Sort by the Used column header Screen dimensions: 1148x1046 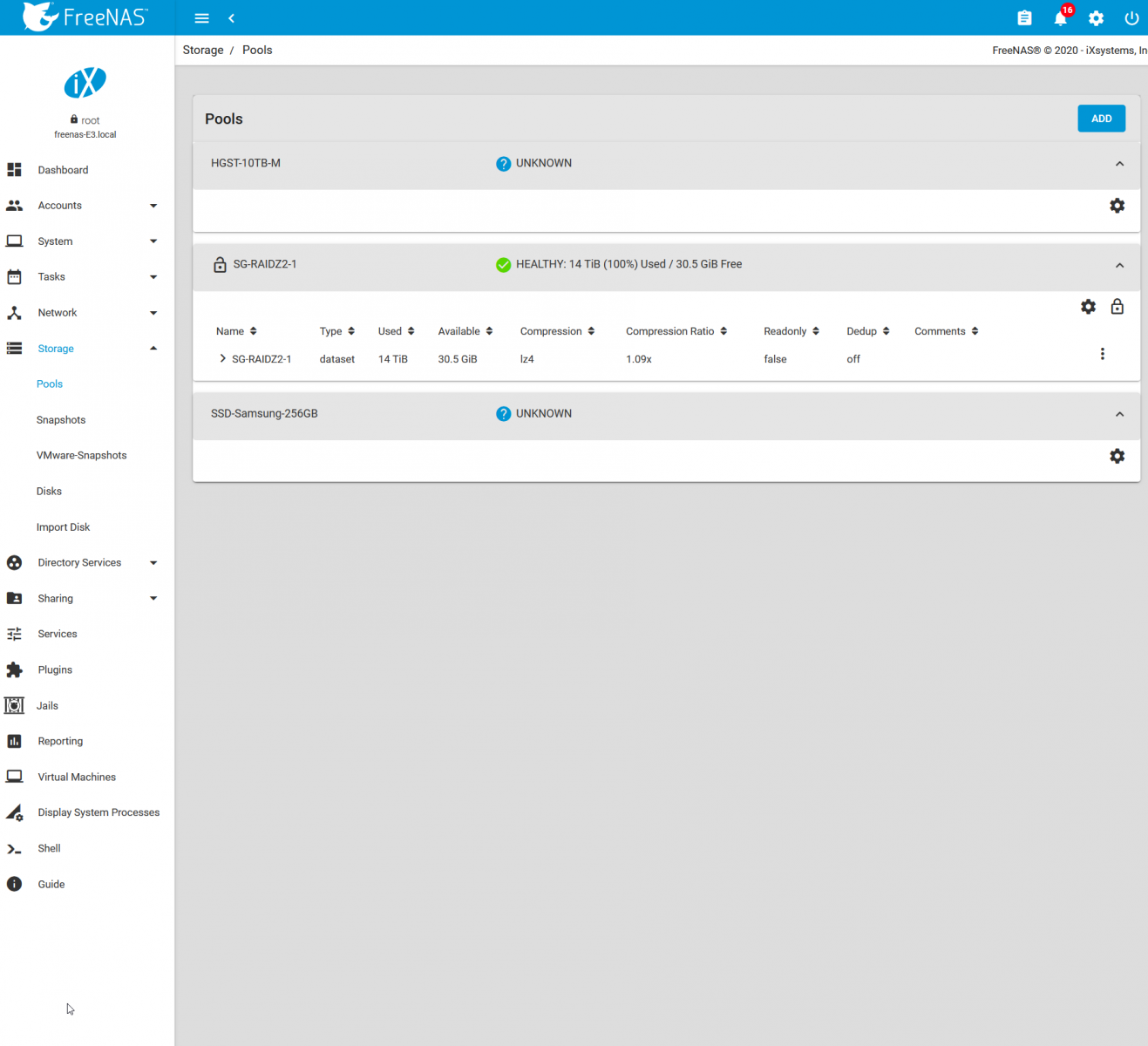pyautogui.click(x=396, y=331)
